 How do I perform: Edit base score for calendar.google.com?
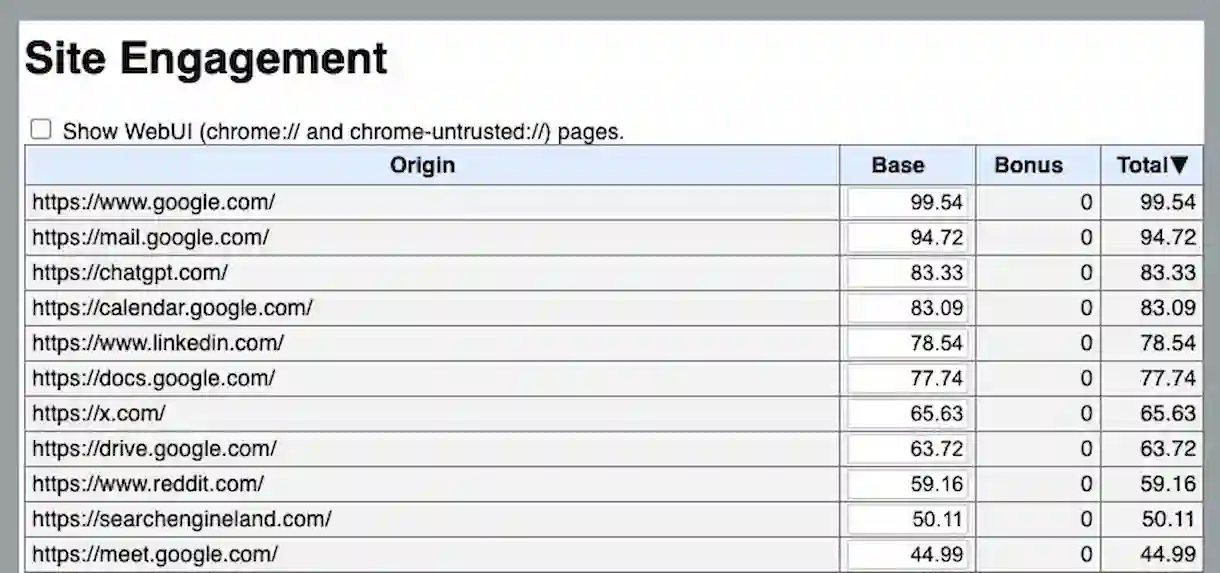click(907, 308)
